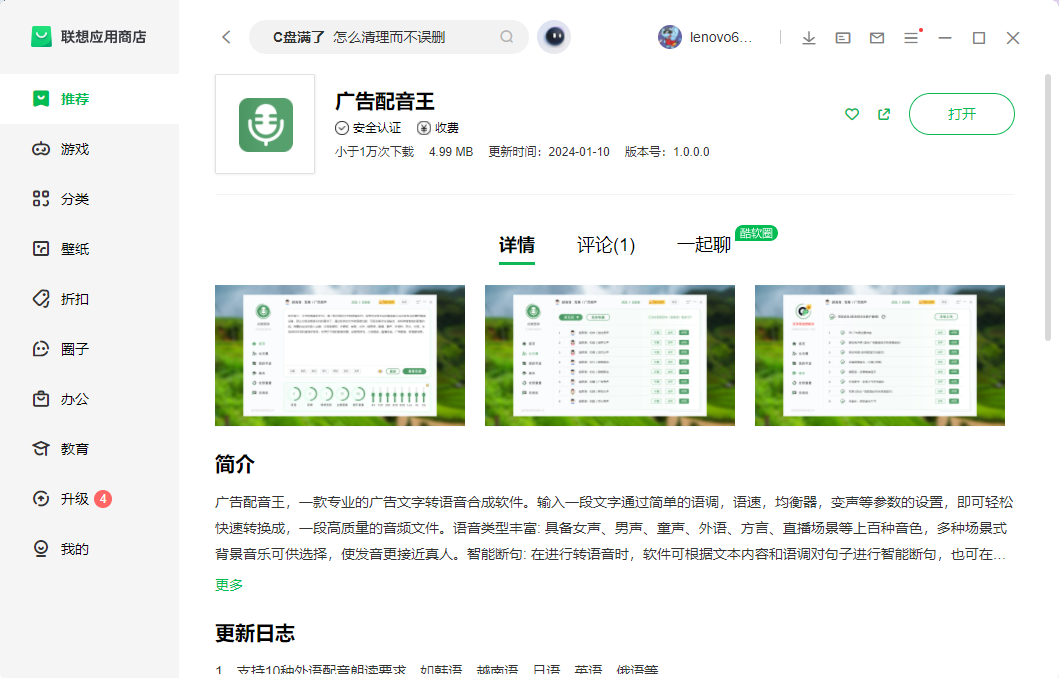Viewport: 1059px width, 678px height.
Task: Open 折扣 in the sidebar
Action: pyautogui.click(x=89, y=299)
